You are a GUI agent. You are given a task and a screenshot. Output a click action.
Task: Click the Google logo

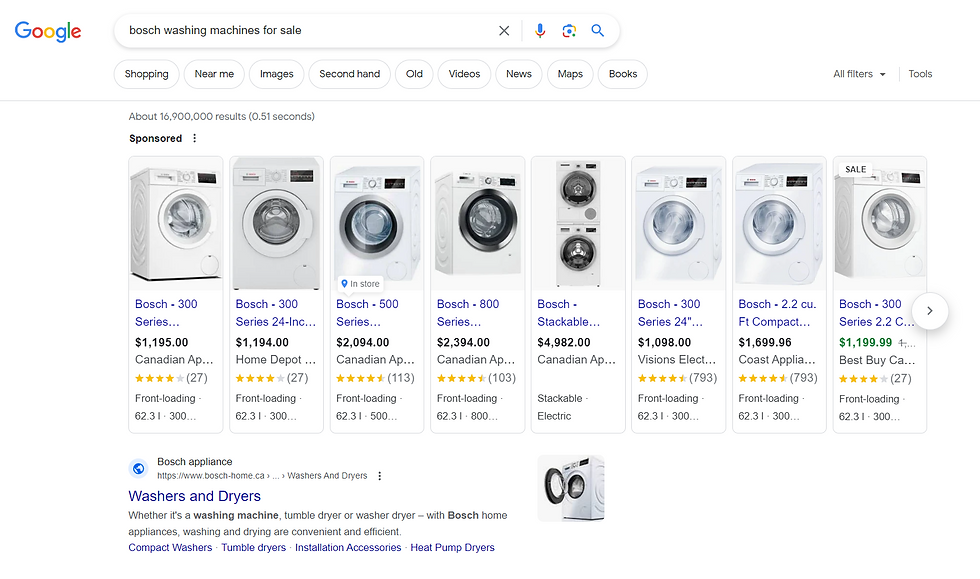(48, 31)
